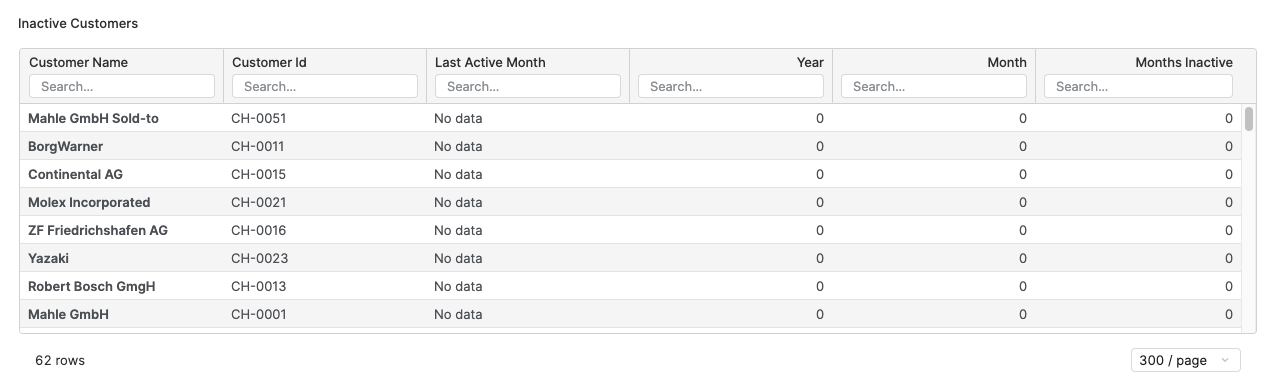
Task: Click customer id CH-0051
Action: point(258,118)
